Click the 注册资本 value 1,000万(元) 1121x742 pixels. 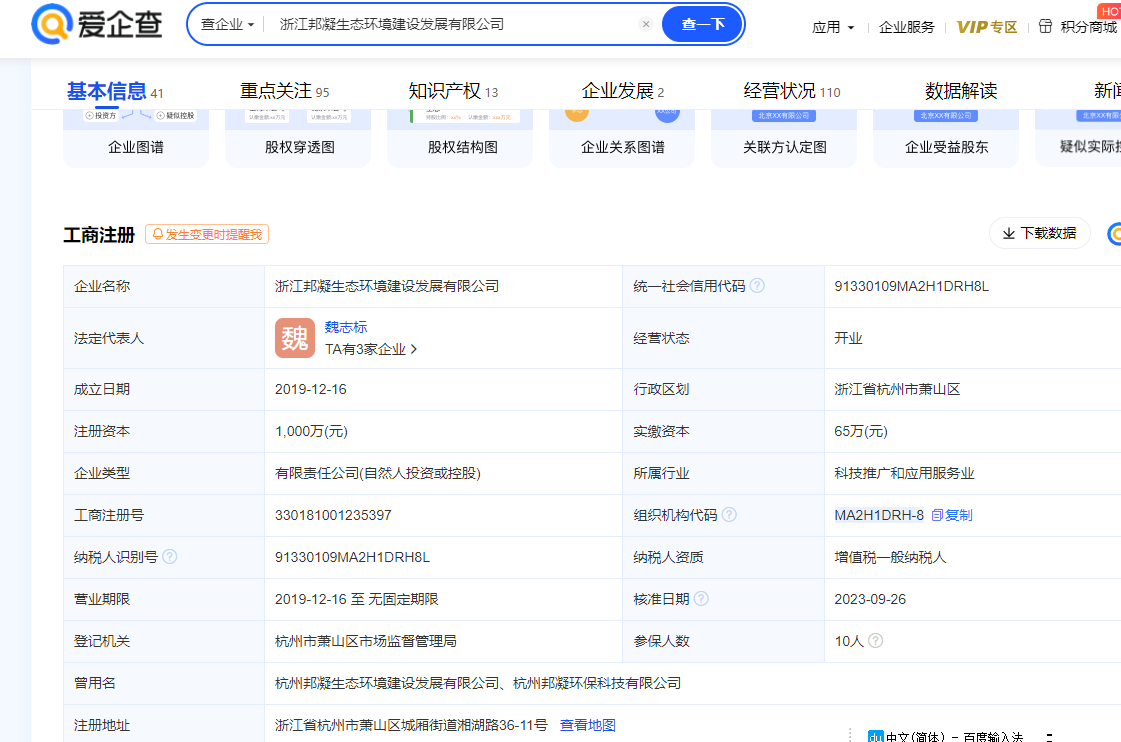312,432
